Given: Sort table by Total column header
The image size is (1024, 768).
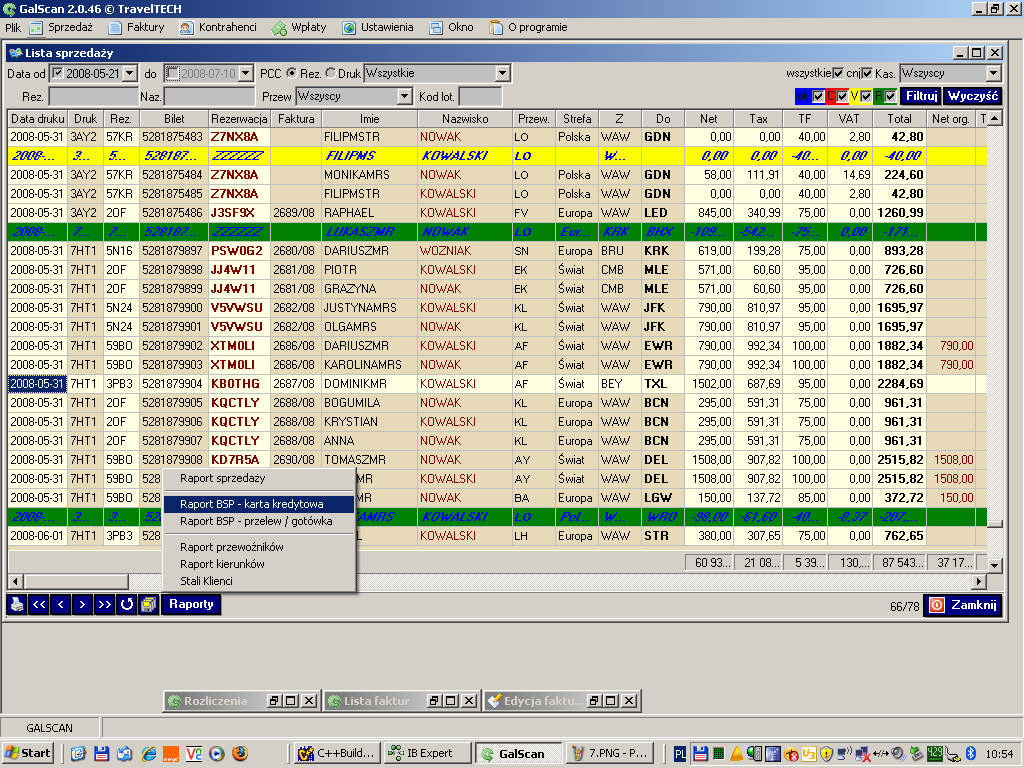Looking at the screenshot, I should click(x=899, y=119).
